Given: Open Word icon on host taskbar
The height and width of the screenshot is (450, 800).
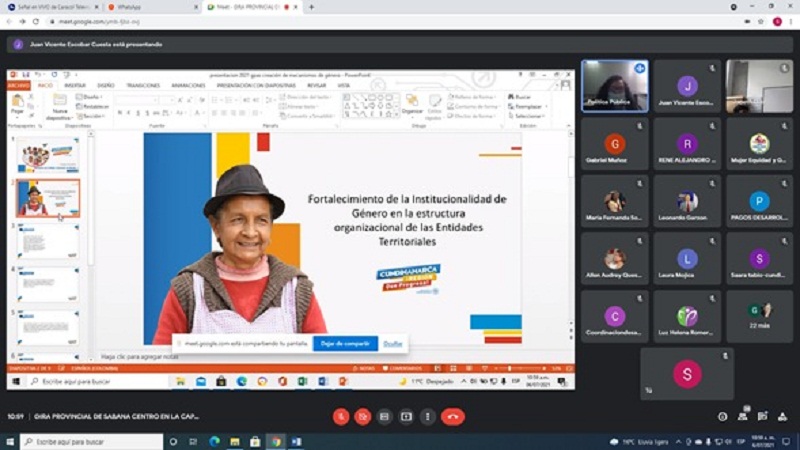Looking at the screenshot, I should [x=296, y=441].
